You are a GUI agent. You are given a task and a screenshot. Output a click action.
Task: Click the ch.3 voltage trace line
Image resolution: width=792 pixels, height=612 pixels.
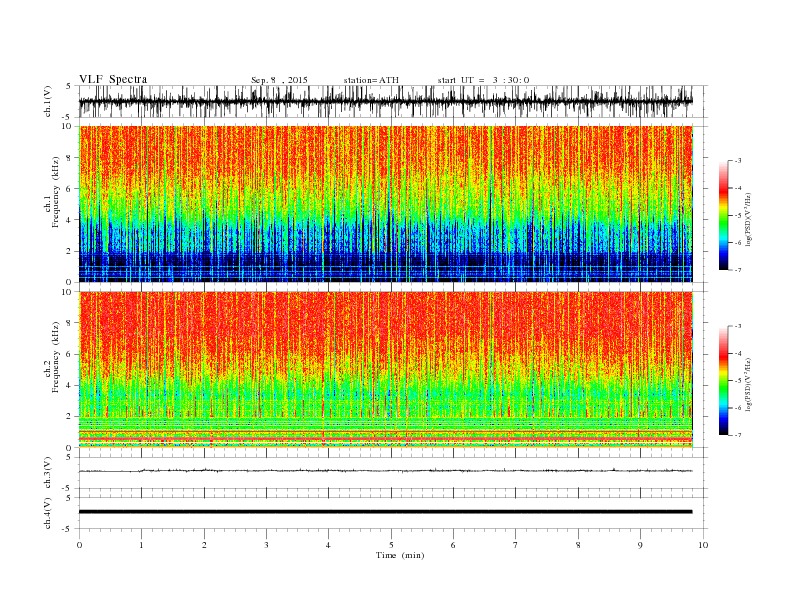tap(385, 471)
